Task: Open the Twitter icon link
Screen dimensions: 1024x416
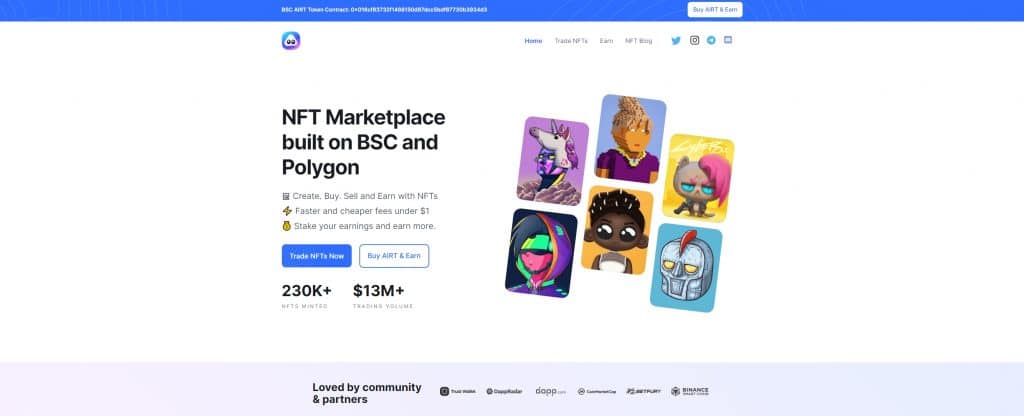Action: pos(676,40)
